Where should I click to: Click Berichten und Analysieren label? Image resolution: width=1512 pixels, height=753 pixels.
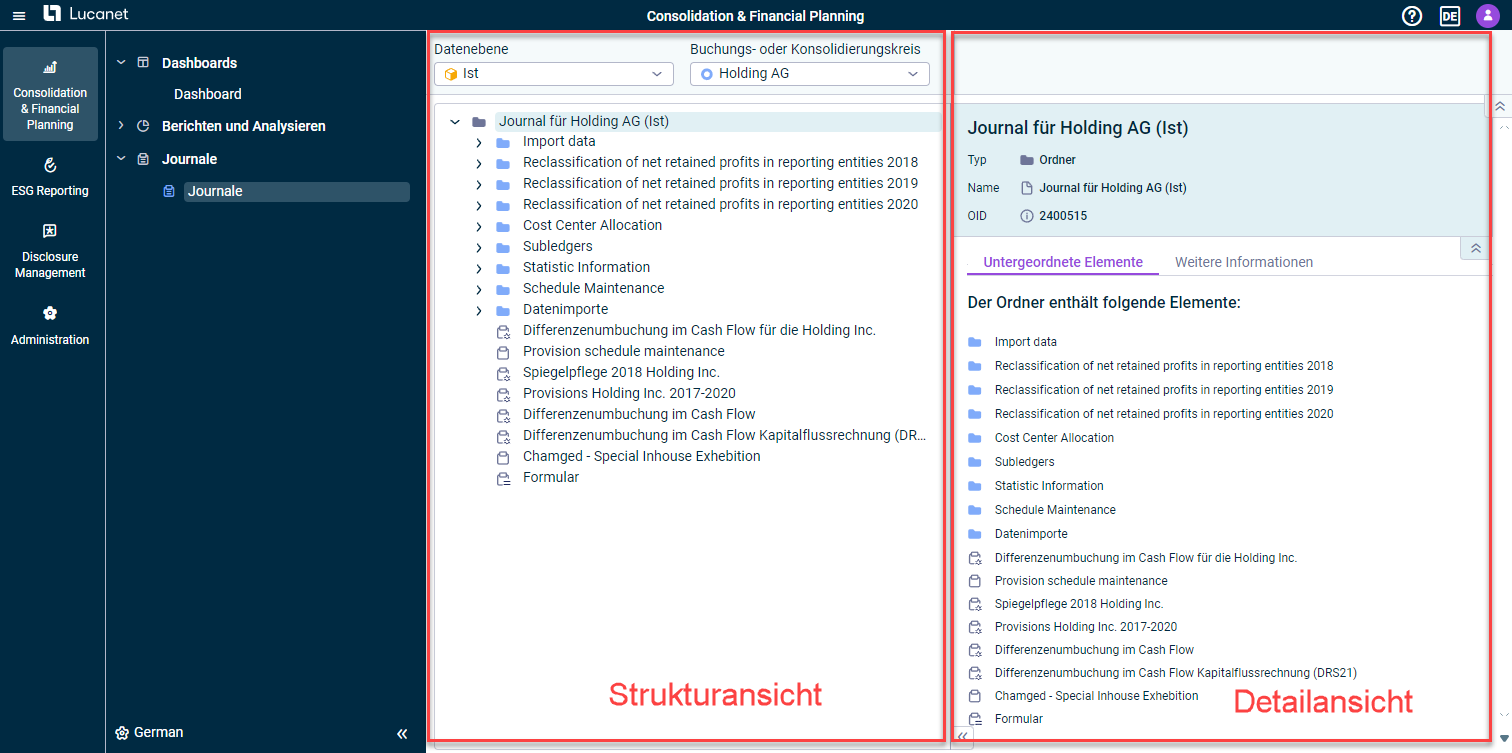243,126
